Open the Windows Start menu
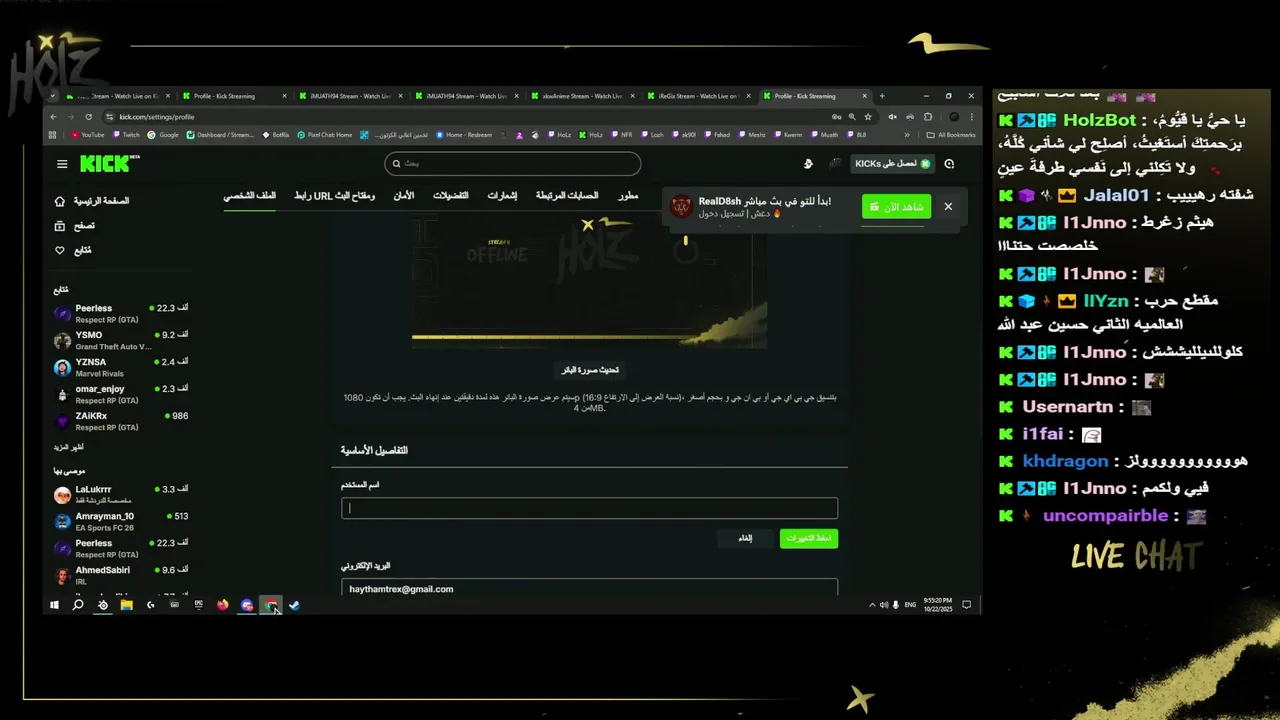1280x720 pixels. 54,605
